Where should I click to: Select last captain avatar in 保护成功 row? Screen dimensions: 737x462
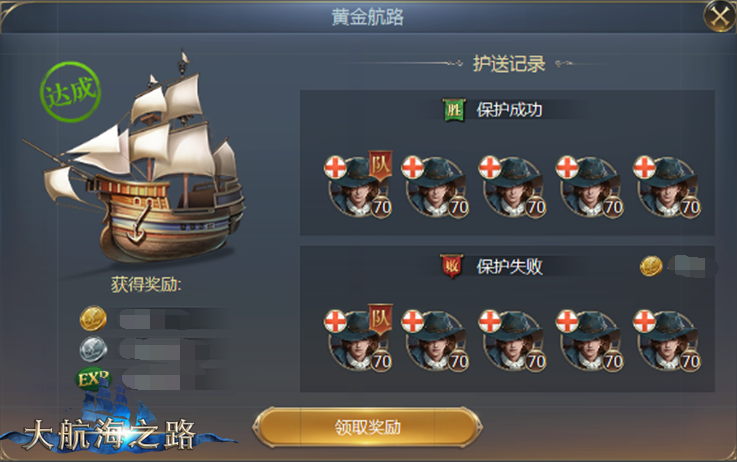tap(667, 187)
